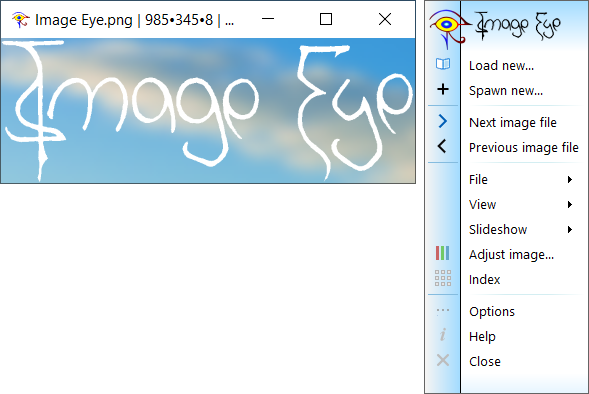Expand the File submenu arrow

point(570,180)
